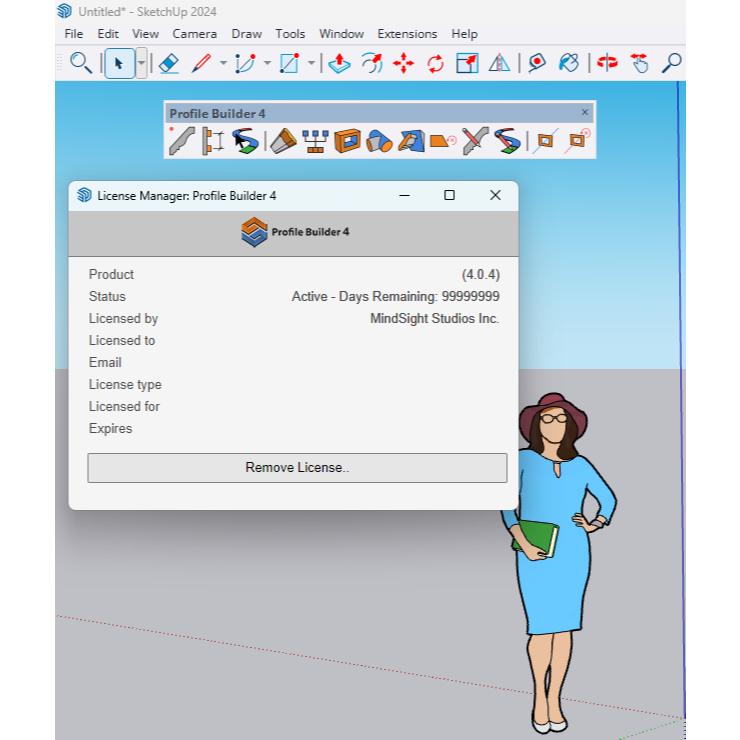
Task: Choose the orange frame Opening tool
Action: [x=347, y=141]
